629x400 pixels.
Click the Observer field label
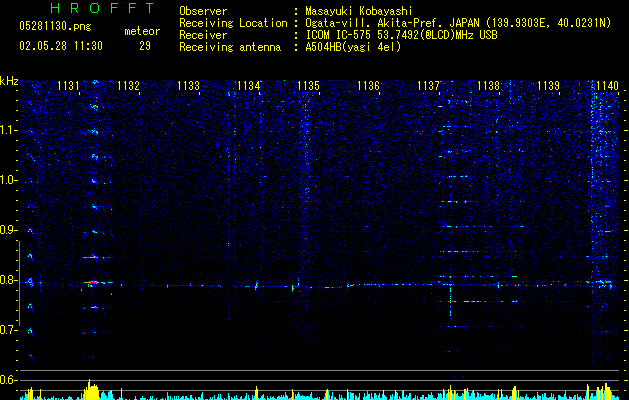point(203,11)
